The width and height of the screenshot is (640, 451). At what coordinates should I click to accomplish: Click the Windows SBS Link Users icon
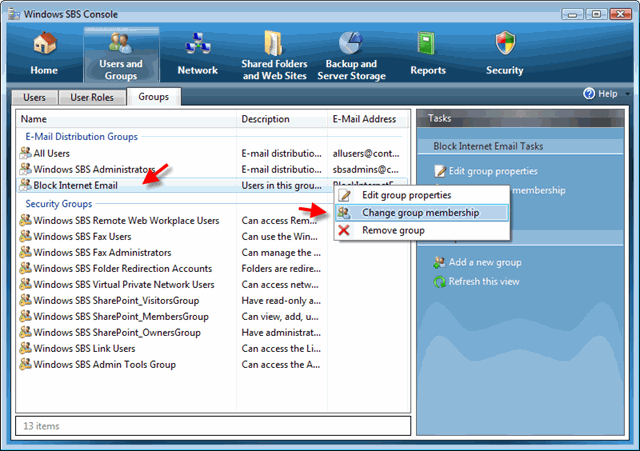click(x=25, y=348)
